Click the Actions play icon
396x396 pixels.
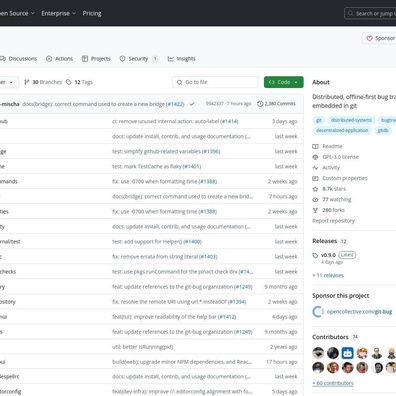coord(49,59)
